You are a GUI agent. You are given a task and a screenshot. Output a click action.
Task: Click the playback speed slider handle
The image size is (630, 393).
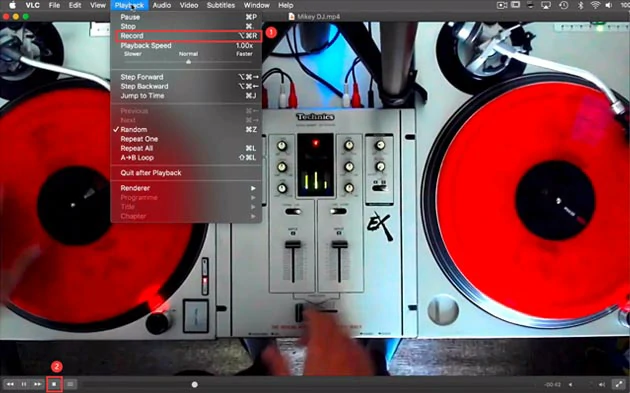(x=188, y=62)
